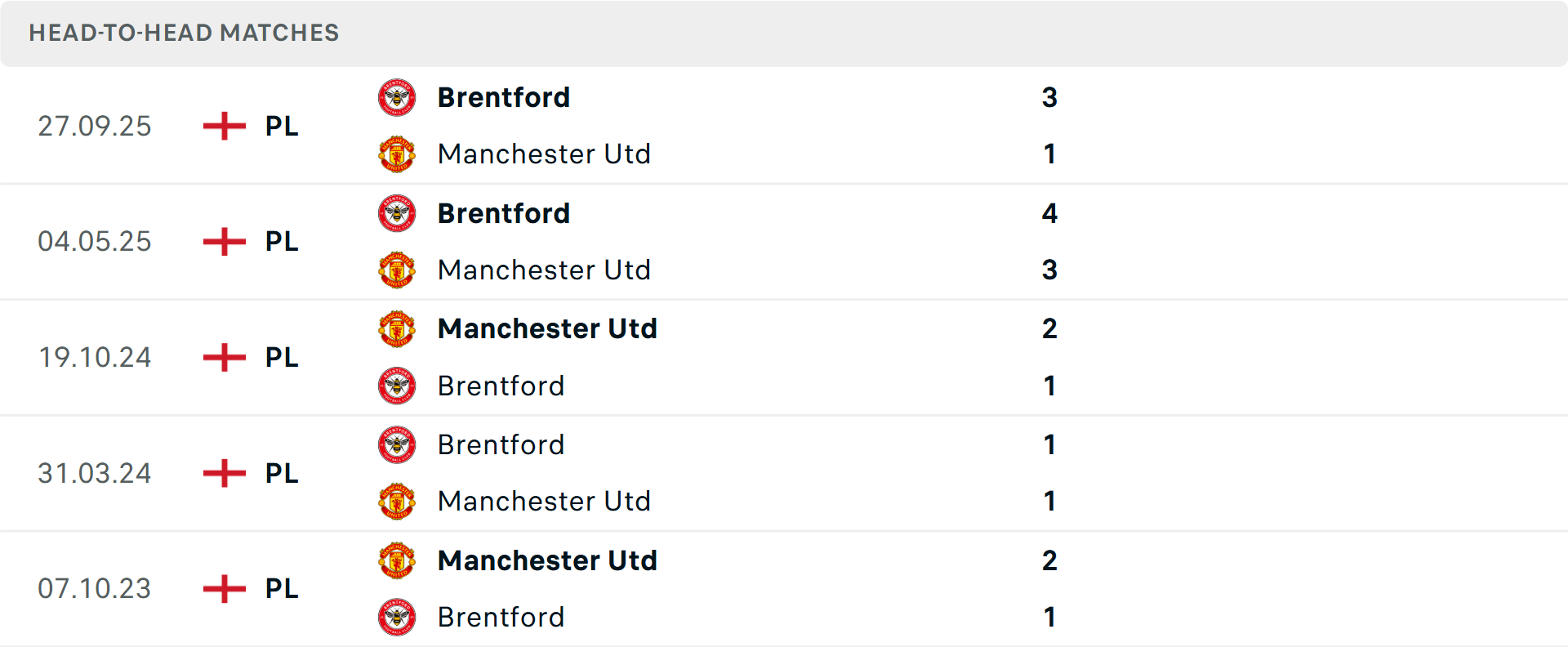This screenshot has width=1568, height=647.
Task: Click the HEAD-TO-HEAD MATCHES header
Action: point(184,33)
